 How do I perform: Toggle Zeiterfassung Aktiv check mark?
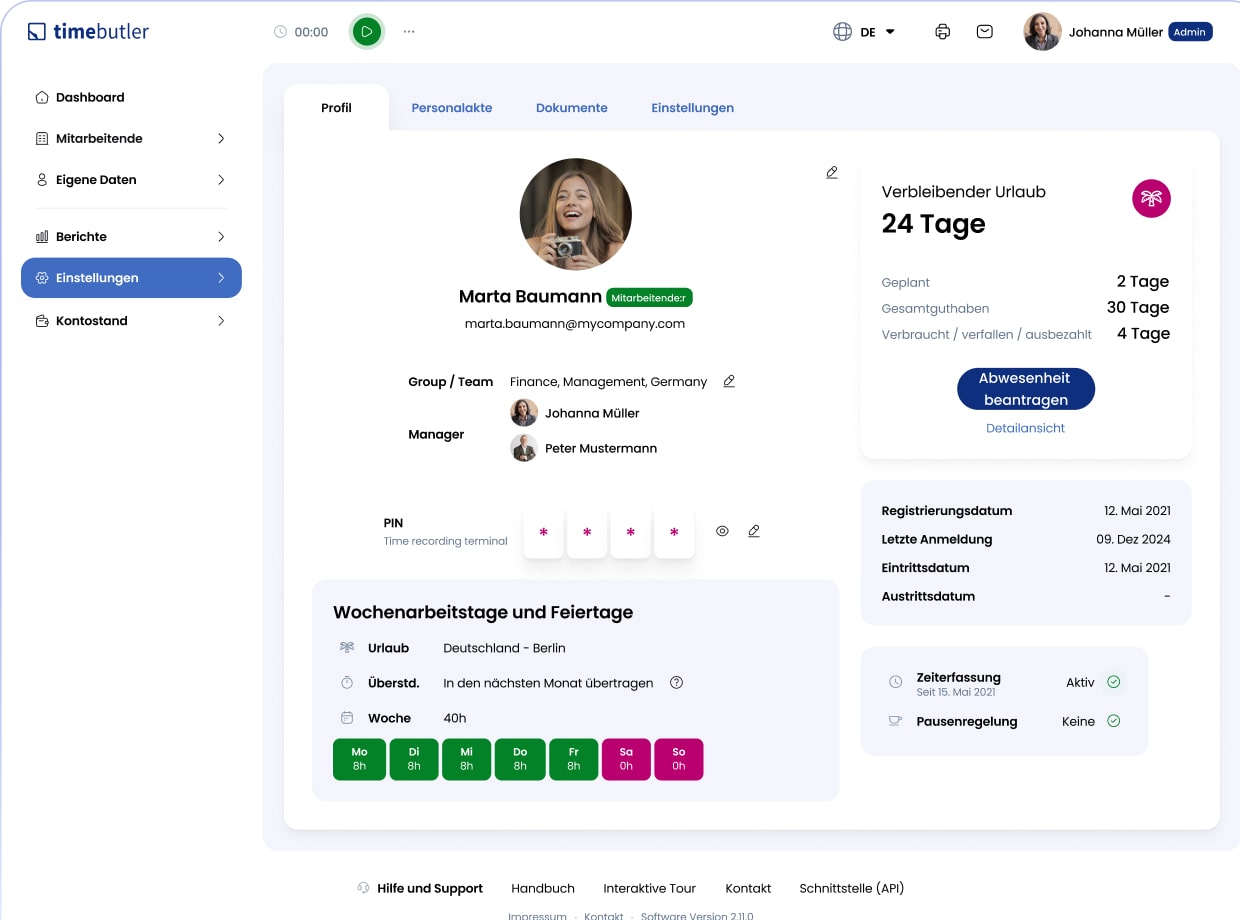pos(1113,682)
